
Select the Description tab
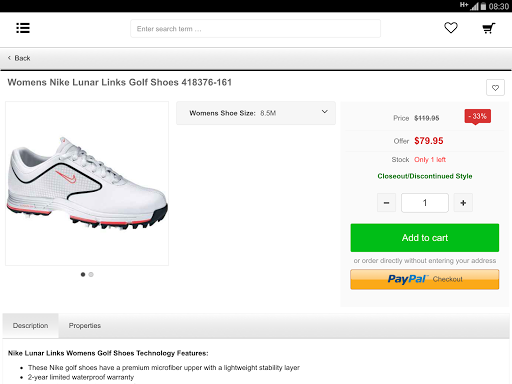click(30, 326)
